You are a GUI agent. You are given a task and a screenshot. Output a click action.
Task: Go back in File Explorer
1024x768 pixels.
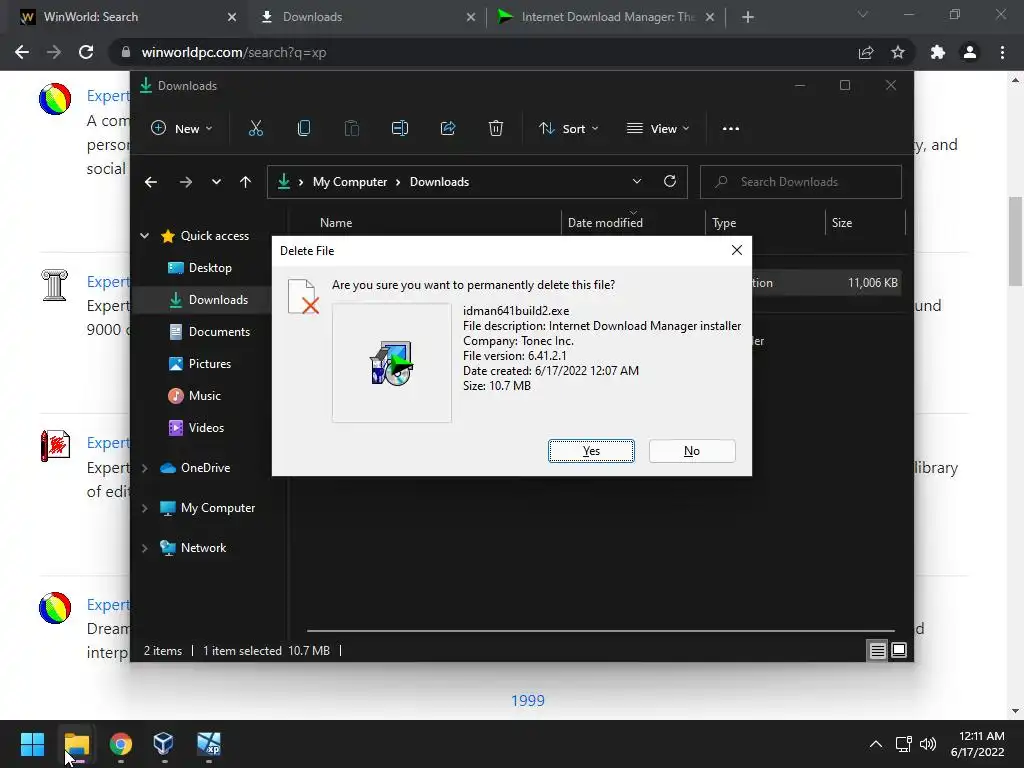pyautogui.click(x=151, y=182)
